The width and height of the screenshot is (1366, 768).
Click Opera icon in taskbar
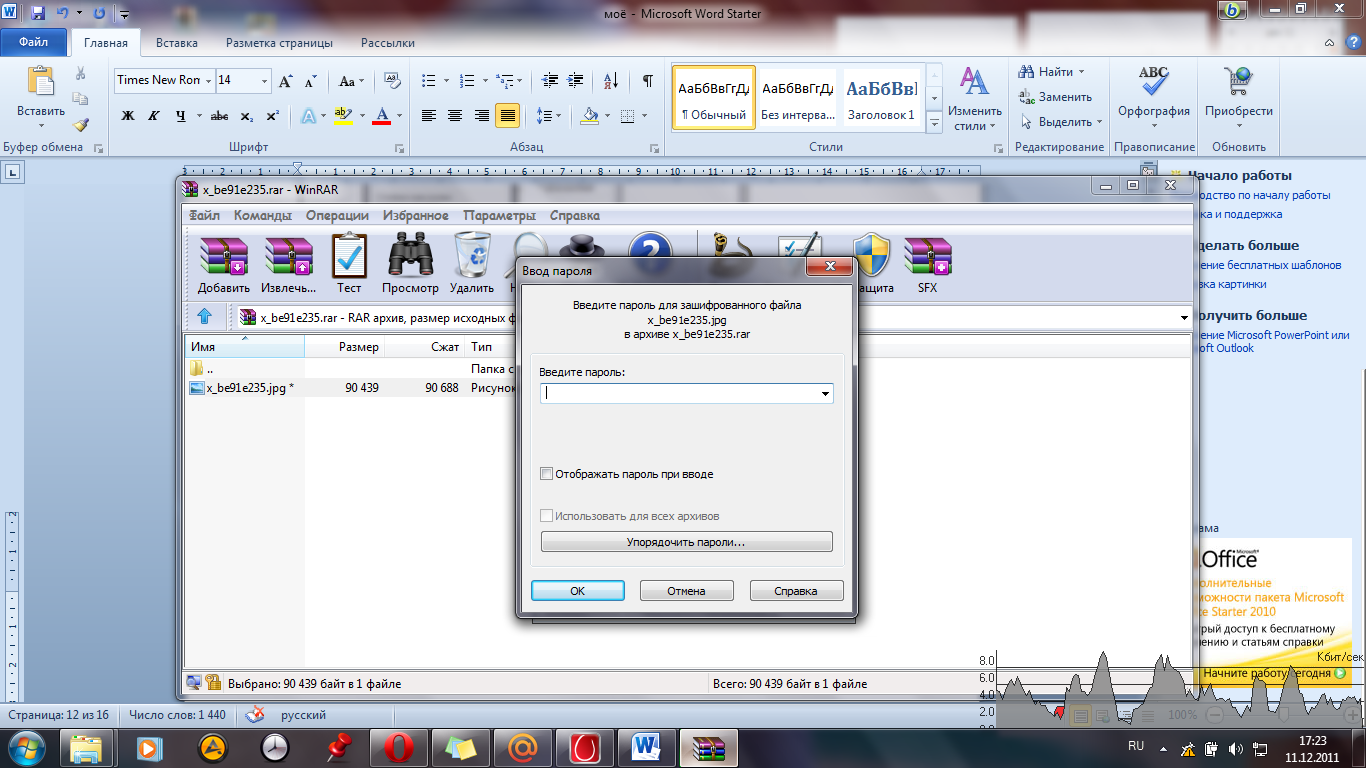click(399, 747)
